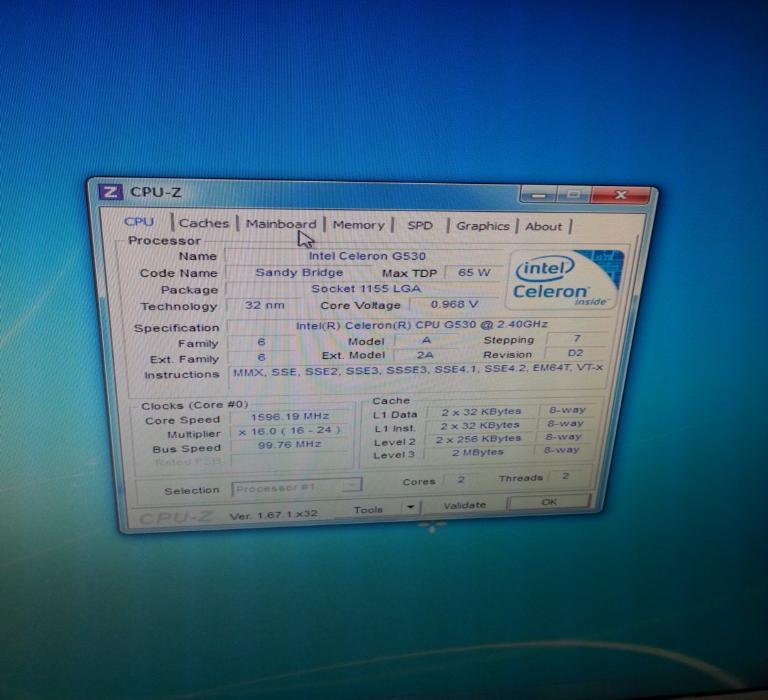
Task: Click the Level 2 2 x 256 KBytes value
Action: pyautogui.click(x=479, y=438)
